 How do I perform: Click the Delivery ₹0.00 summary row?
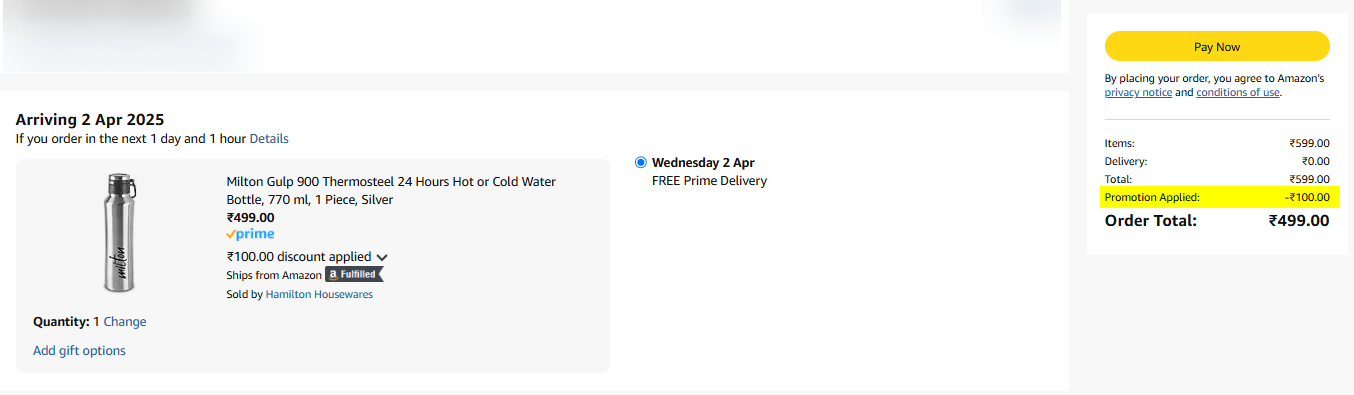click(1217, 161)
